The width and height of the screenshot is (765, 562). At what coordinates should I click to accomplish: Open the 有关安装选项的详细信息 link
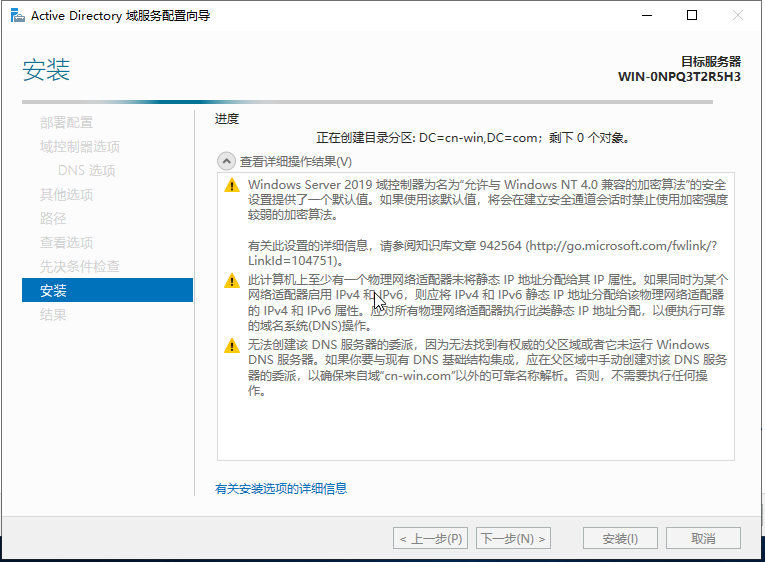point(281,488)
